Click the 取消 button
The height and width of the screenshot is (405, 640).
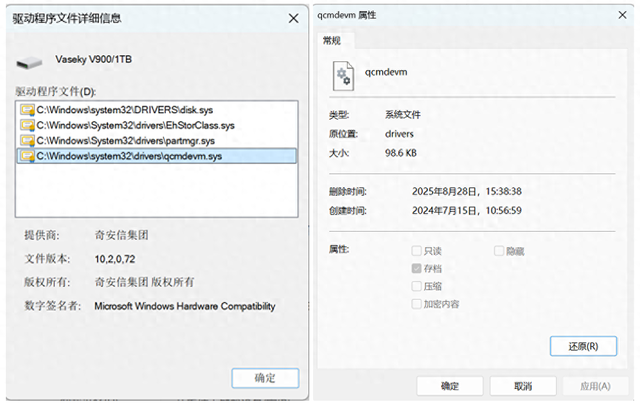(522, 386)
